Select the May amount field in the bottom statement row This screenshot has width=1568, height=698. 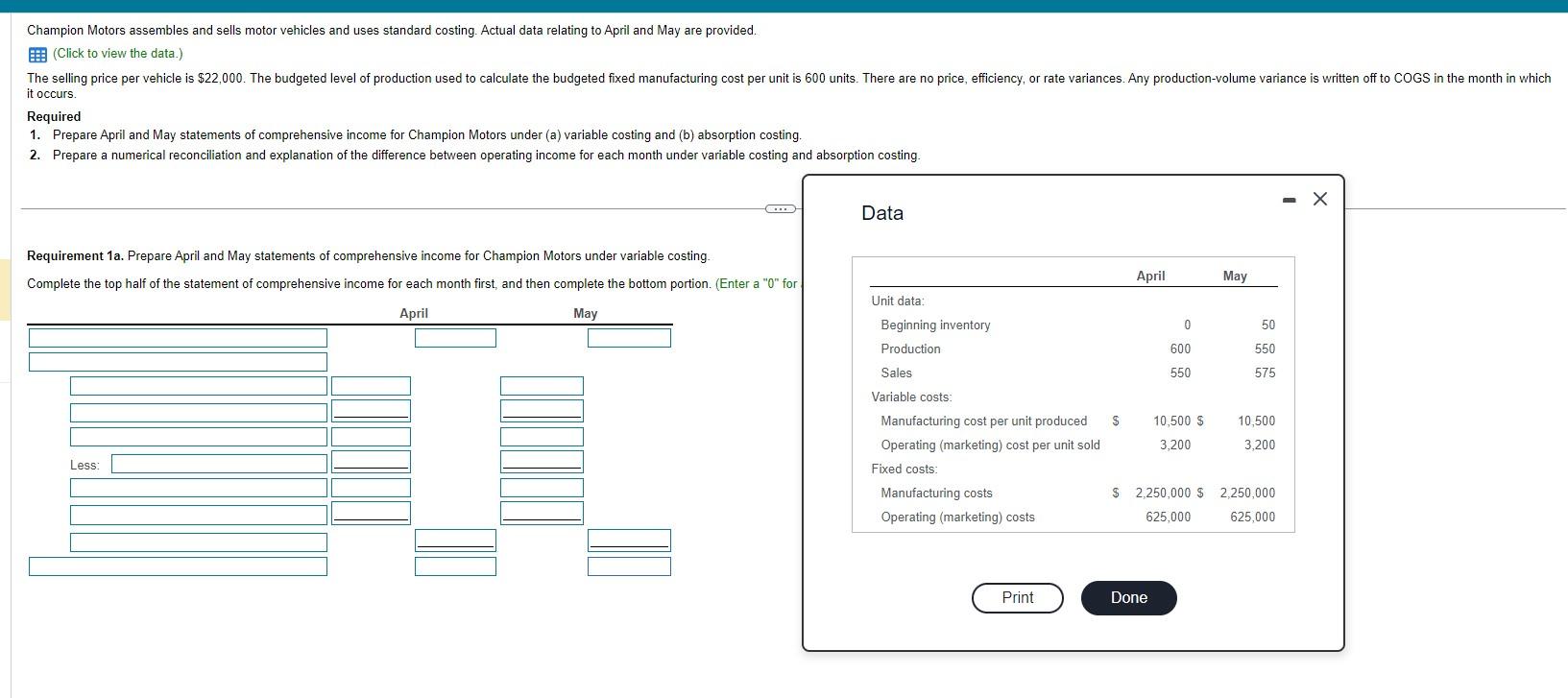629,566
